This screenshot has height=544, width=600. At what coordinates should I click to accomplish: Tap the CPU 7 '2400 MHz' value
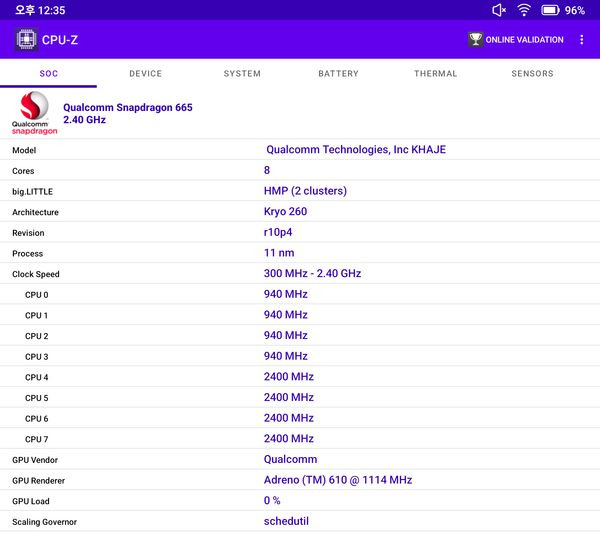coord(289,439)
